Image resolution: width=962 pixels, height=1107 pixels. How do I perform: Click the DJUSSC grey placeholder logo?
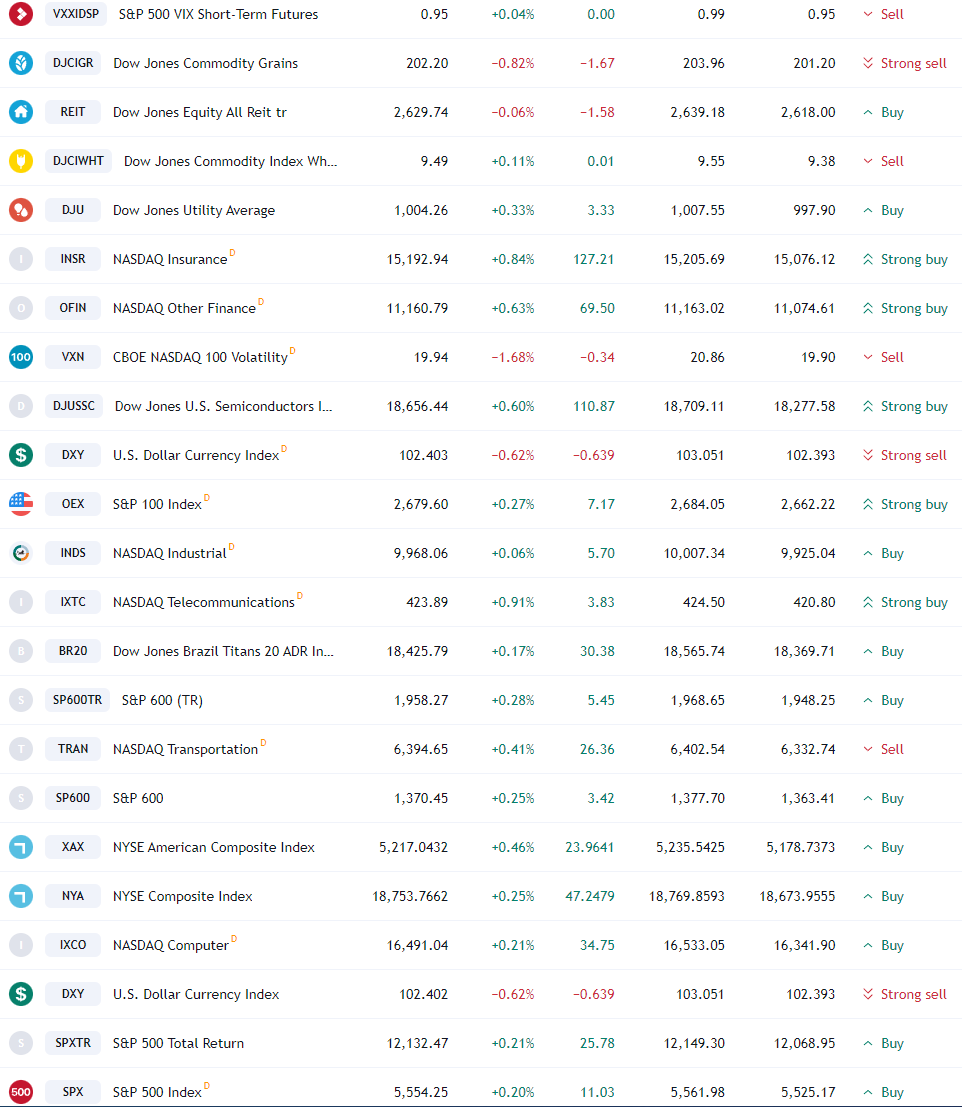(x=21, y=406)
